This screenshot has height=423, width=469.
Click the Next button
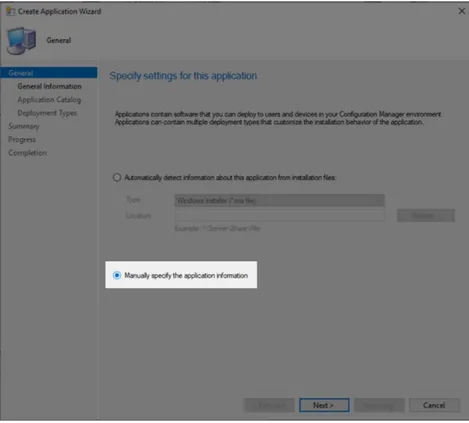click(324, 405)
